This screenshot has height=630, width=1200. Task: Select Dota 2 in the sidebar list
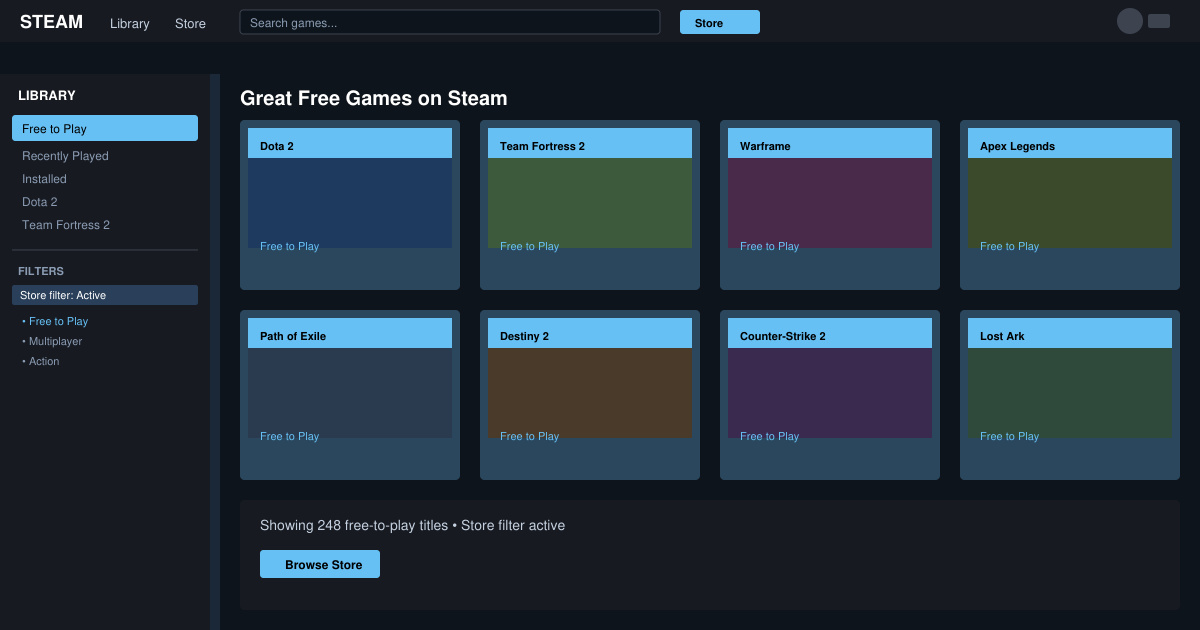(40, 202)
